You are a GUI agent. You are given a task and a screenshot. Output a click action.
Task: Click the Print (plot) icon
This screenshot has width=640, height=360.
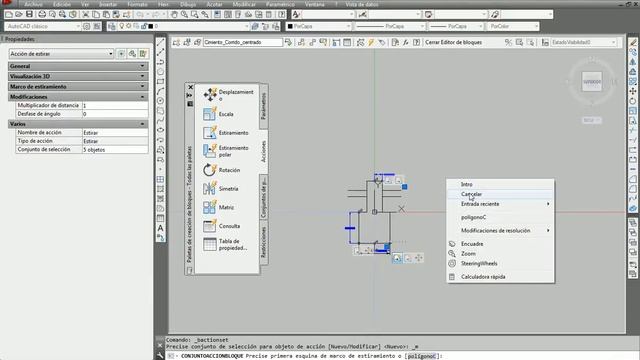42,14
